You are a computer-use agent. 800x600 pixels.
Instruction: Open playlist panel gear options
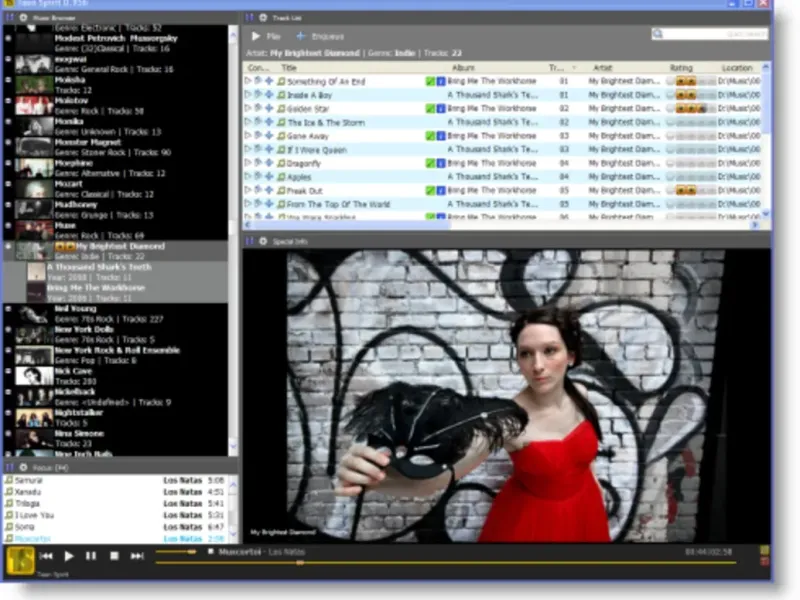[23, 467]
